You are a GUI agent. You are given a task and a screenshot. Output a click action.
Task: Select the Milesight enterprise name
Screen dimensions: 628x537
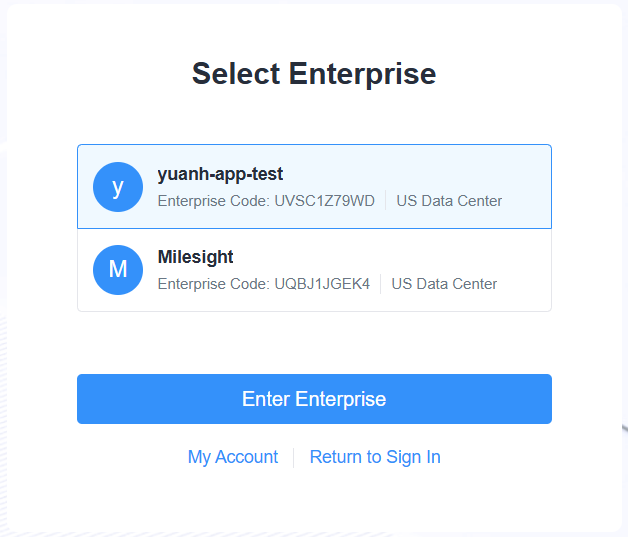coord(195,257)
